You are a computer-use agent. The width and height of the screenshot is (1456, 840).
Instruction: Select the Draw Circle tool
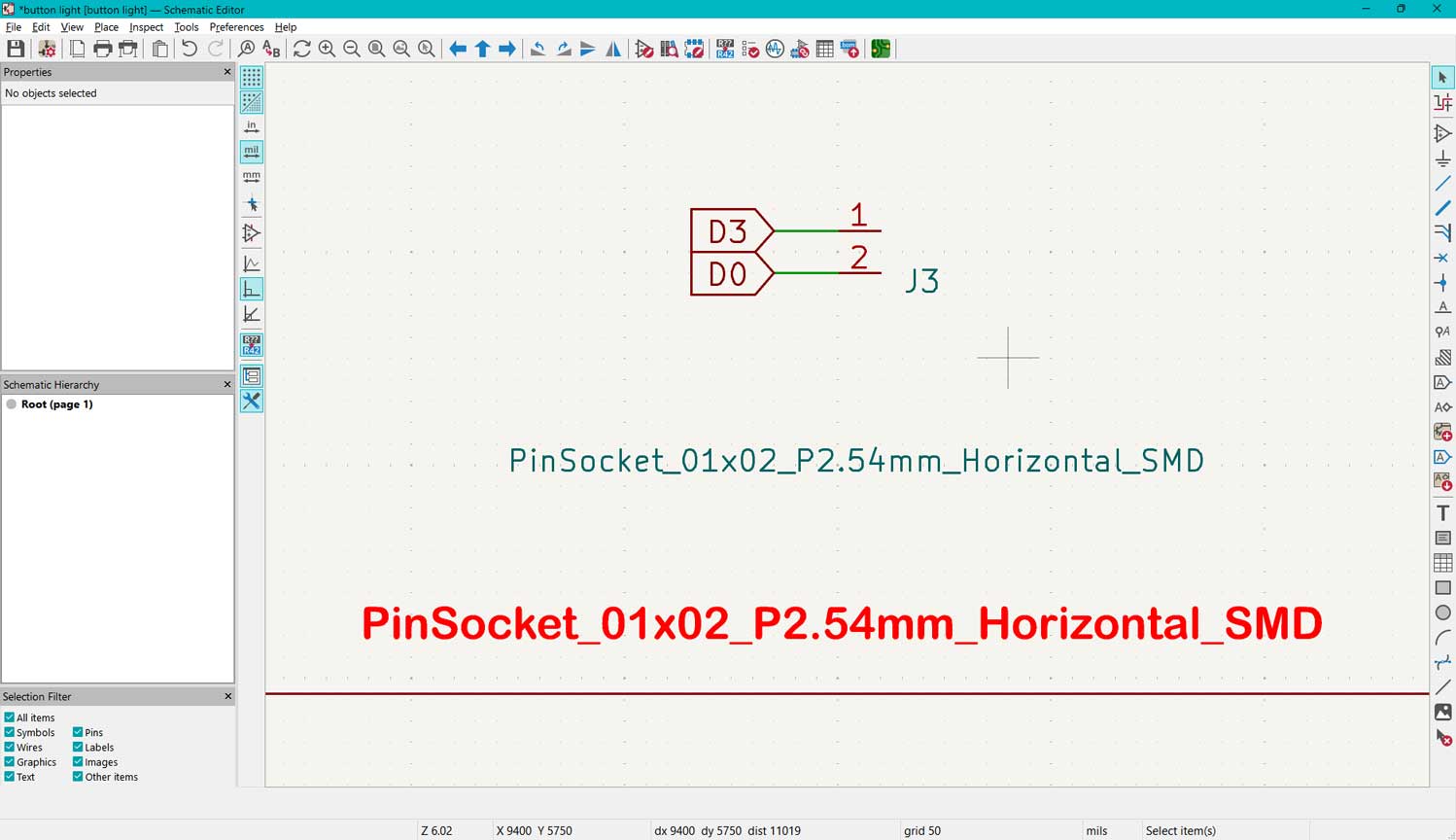click(x=1443, y=612)
